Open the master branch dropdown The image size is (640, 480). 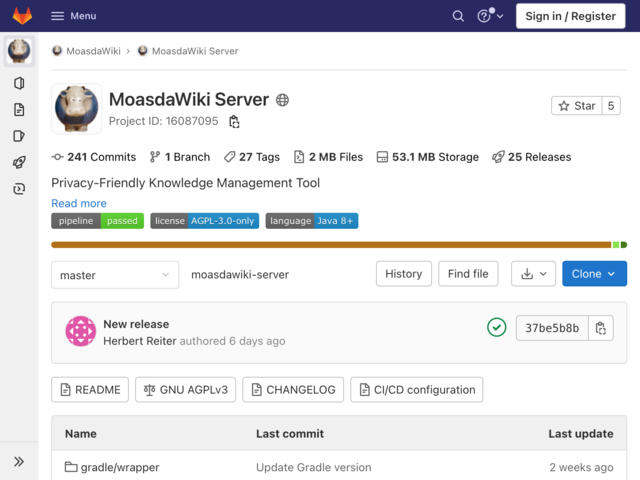pos(115,275)
